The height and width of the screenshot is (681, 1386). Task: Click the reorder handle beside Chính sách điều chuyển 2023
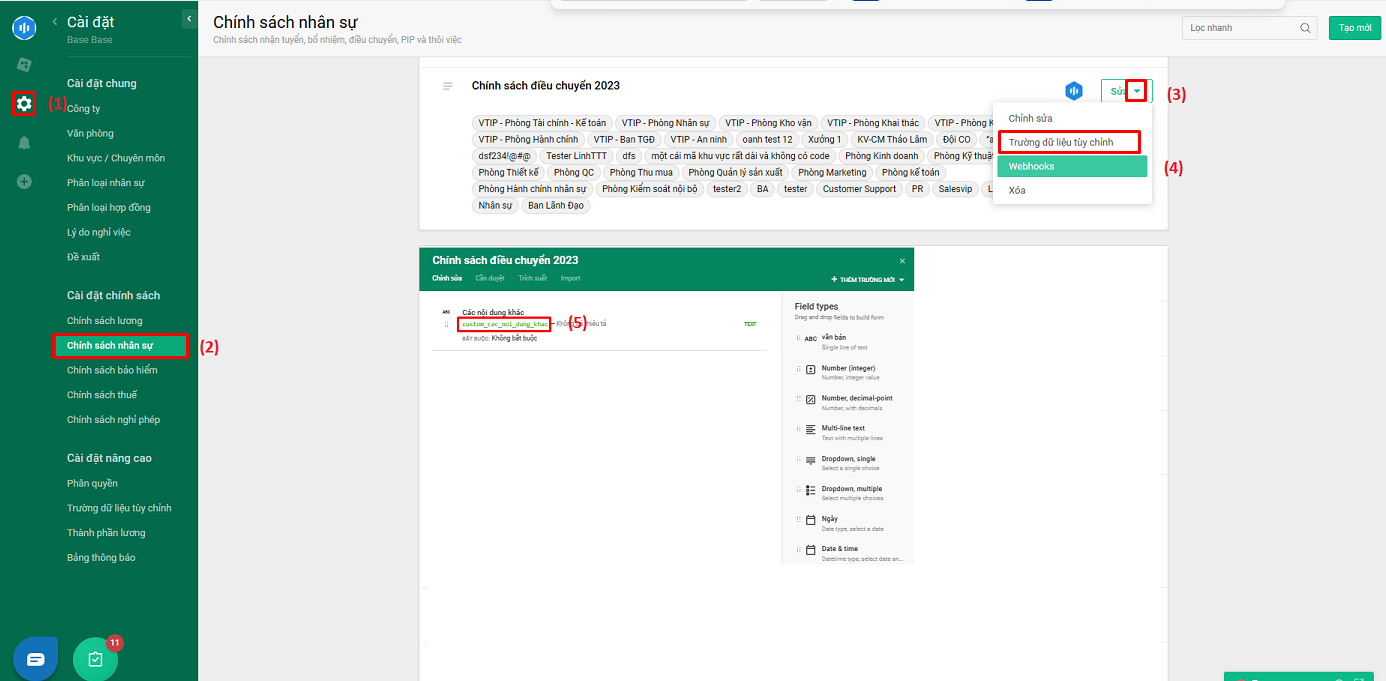pyautogui.click(x=448, y=86)
